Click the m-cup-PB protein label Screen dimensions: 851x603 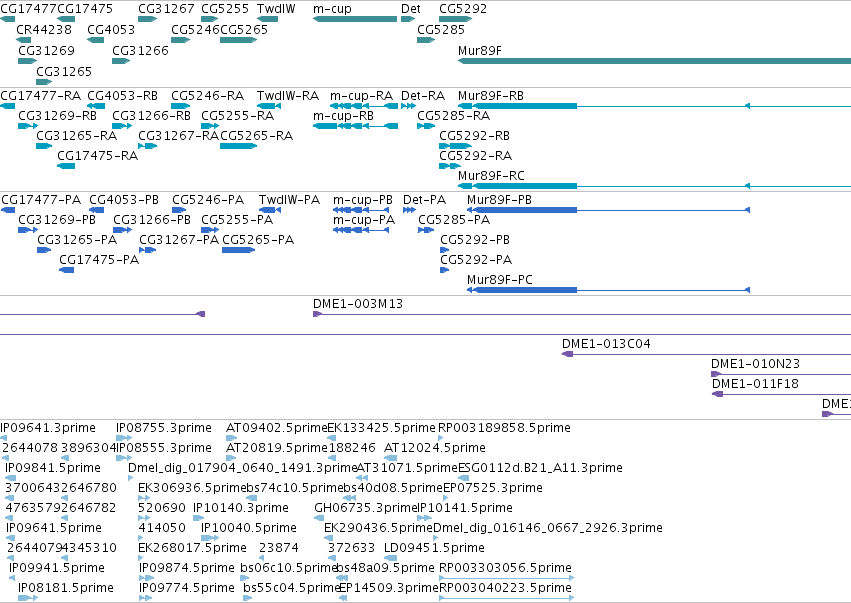(363, 200)
